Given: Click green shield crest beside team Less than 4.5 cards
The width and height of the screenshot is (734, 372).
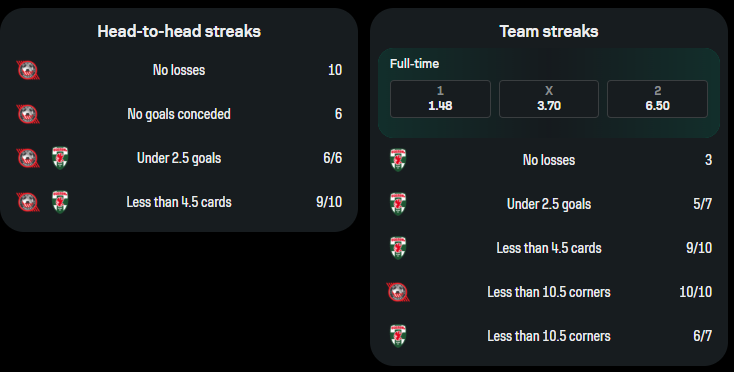Looking at the screenshot, I should point(398,248).
